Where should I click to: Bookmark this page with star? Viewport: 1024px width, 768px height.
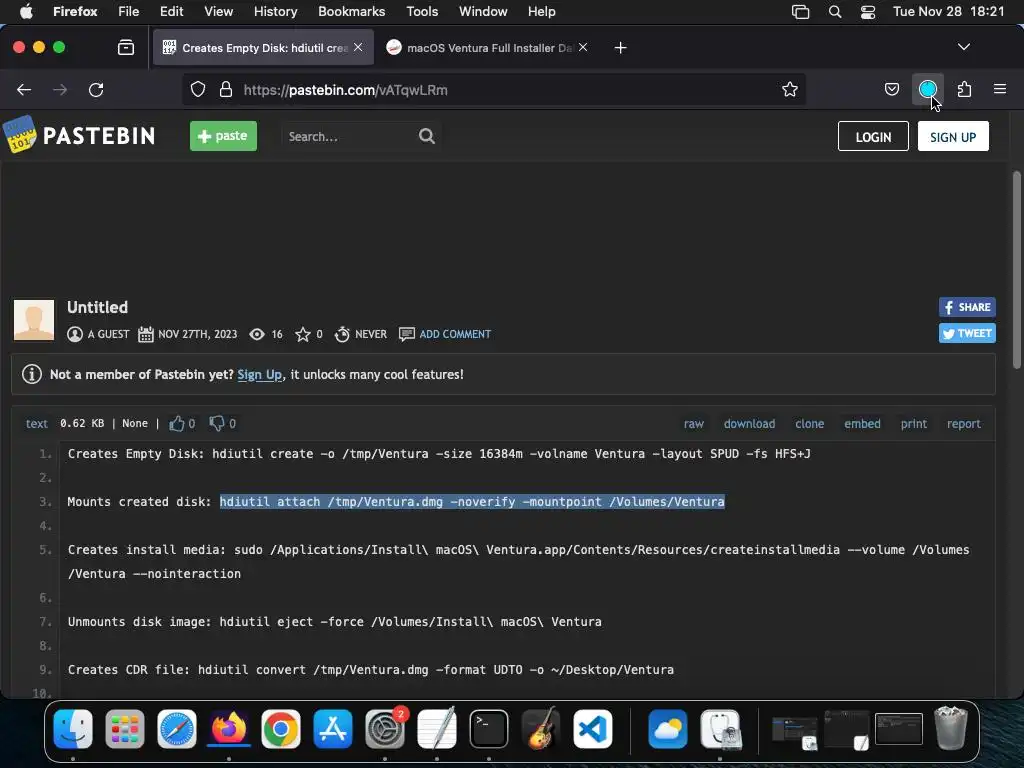coord(790,89)
